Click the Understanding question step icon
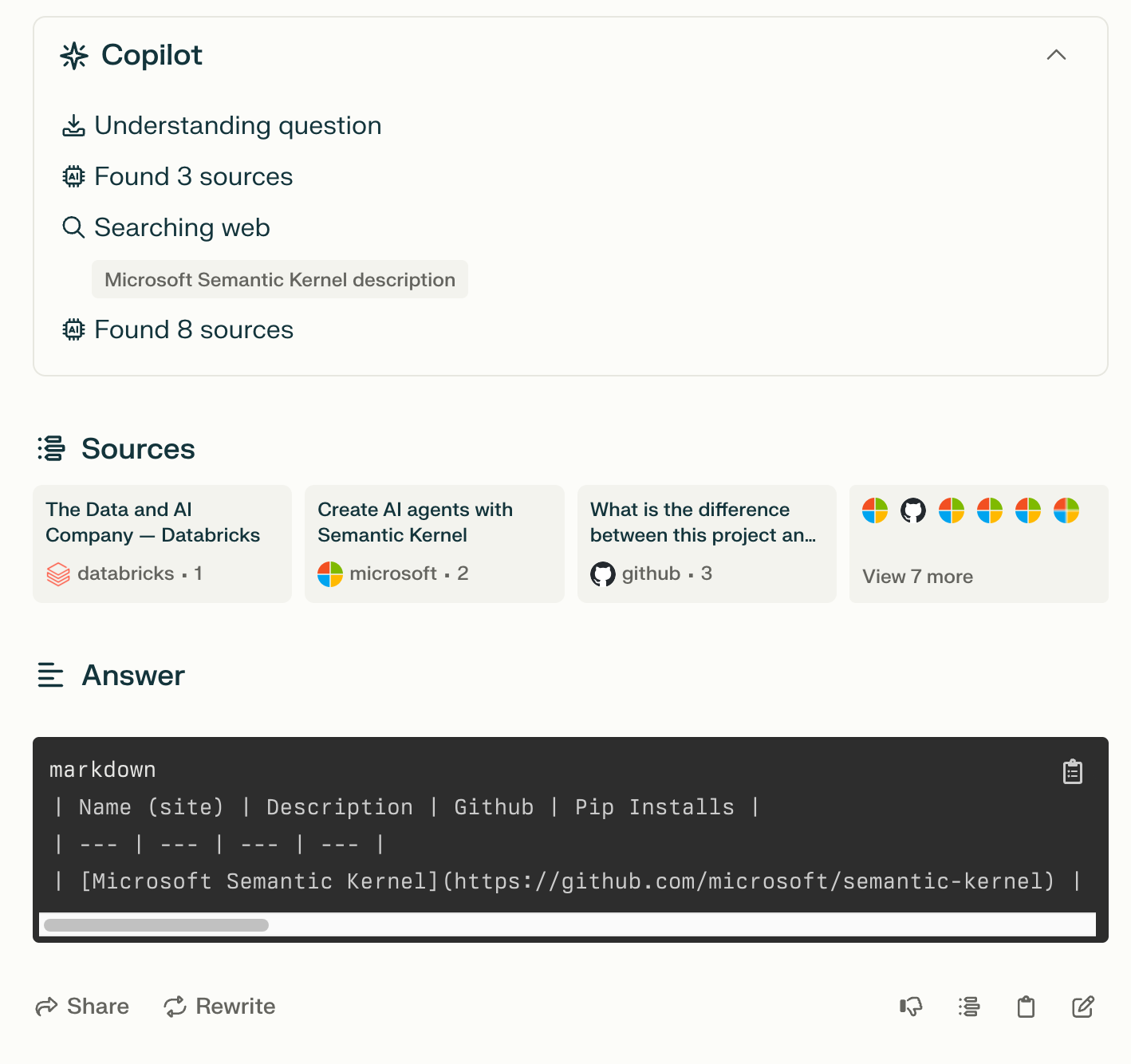 73,126
